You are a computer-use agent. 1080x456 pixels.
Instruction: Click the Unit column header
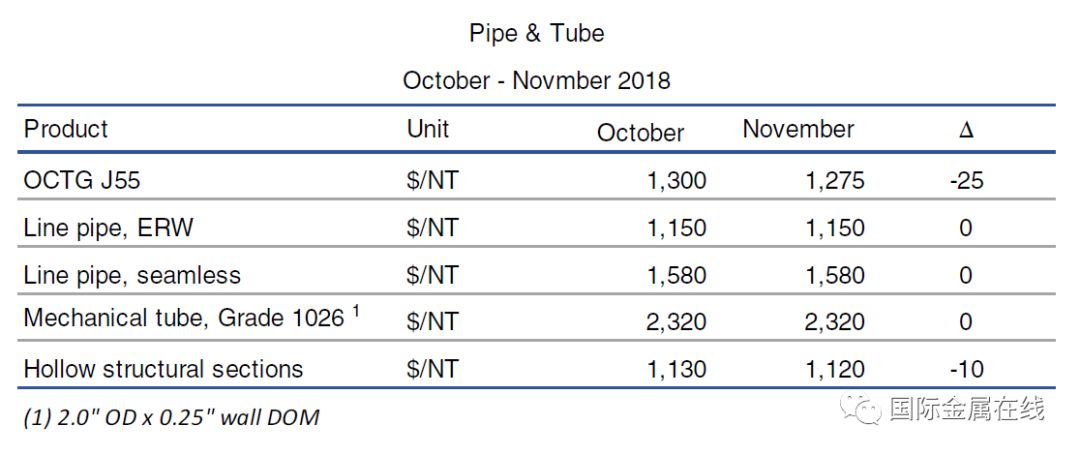(428, 128)
